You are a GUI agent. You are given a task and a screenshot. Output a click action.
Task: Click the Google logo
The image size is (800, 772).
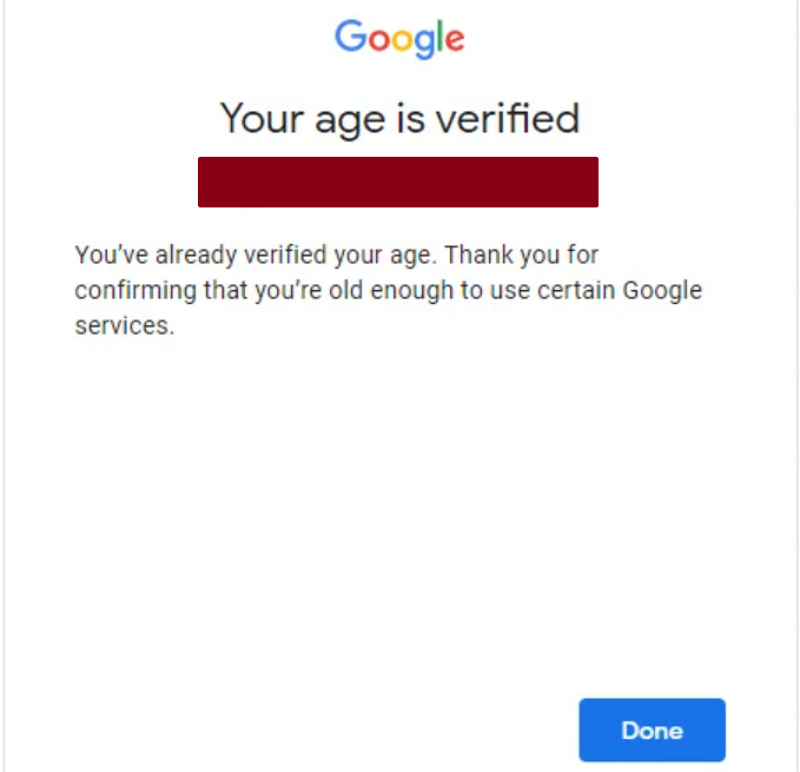tap(400, 38)
